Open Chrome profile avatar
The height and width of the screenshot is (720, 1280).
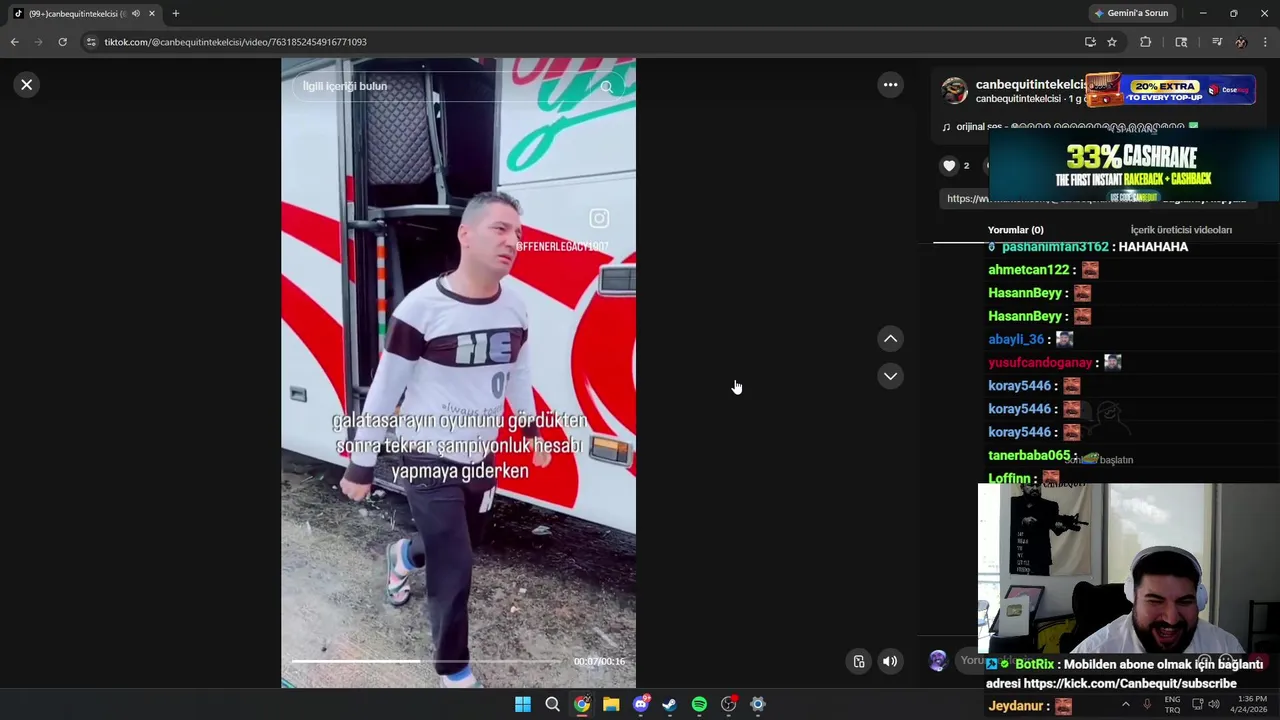(1241, 42)
